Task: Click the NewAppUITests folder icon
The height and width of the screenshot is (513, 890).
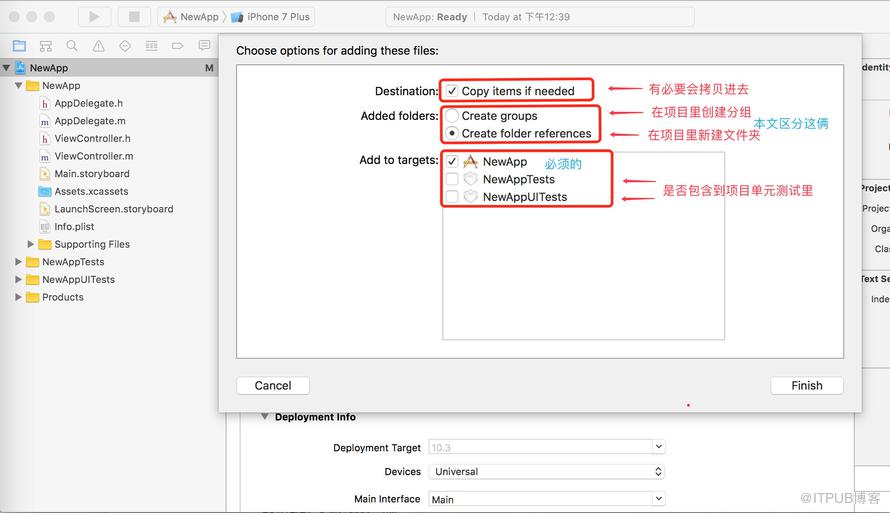Action: click(x=33, y=280)
